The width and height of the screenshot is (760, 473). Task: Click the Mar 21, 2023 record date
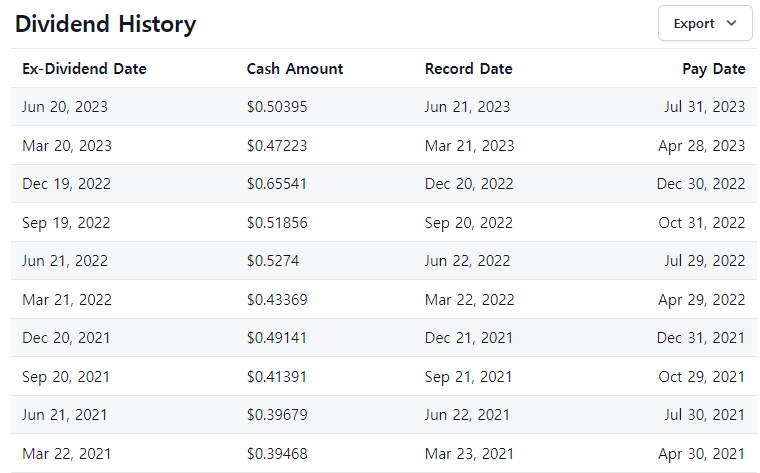click(x=469, y=145)
